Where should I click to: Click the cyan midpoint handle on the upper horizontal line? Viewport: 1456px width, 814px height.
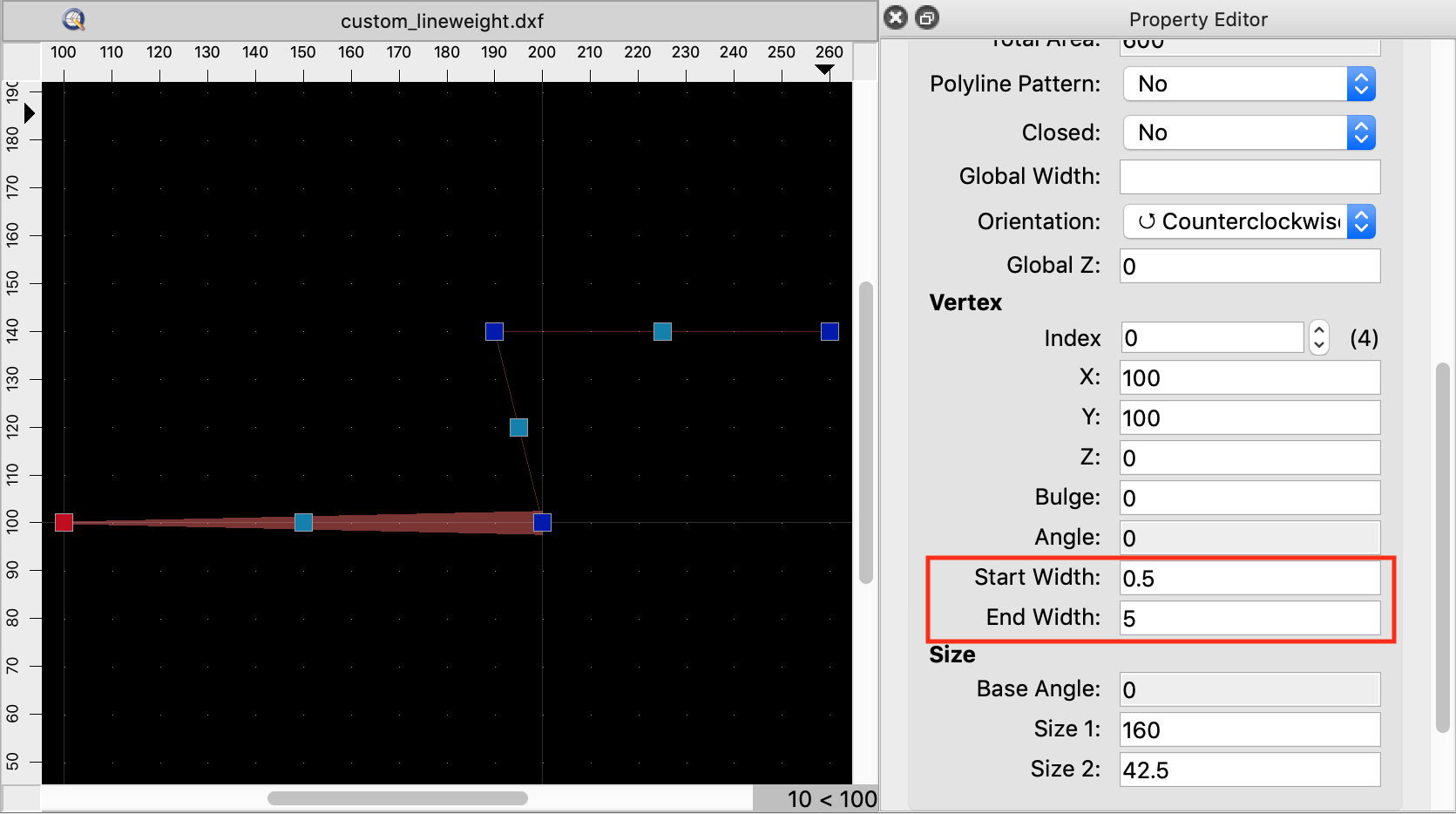[x=662, y=331]
